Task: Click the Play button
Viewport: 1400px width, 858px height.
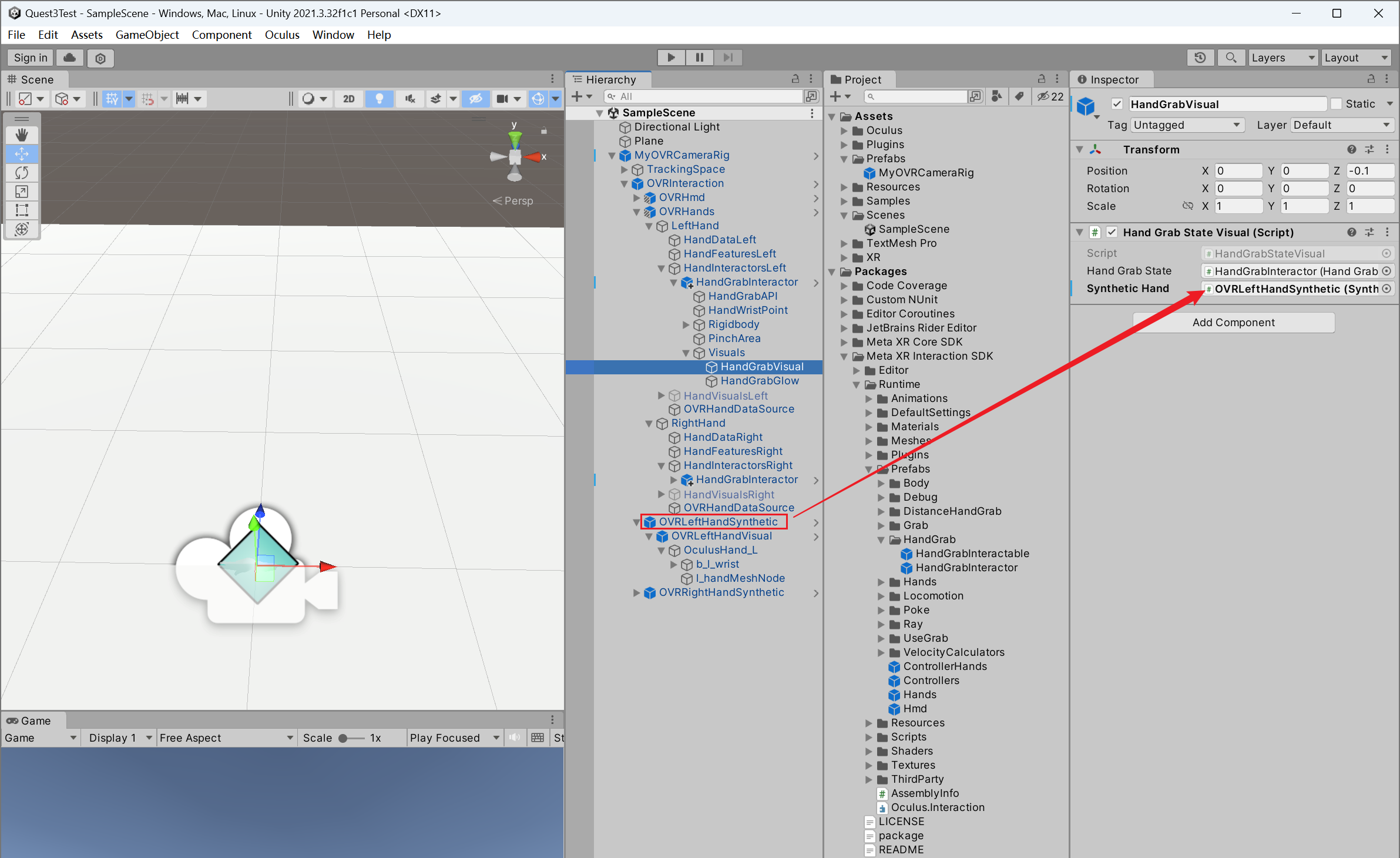Action: point(671,58)
